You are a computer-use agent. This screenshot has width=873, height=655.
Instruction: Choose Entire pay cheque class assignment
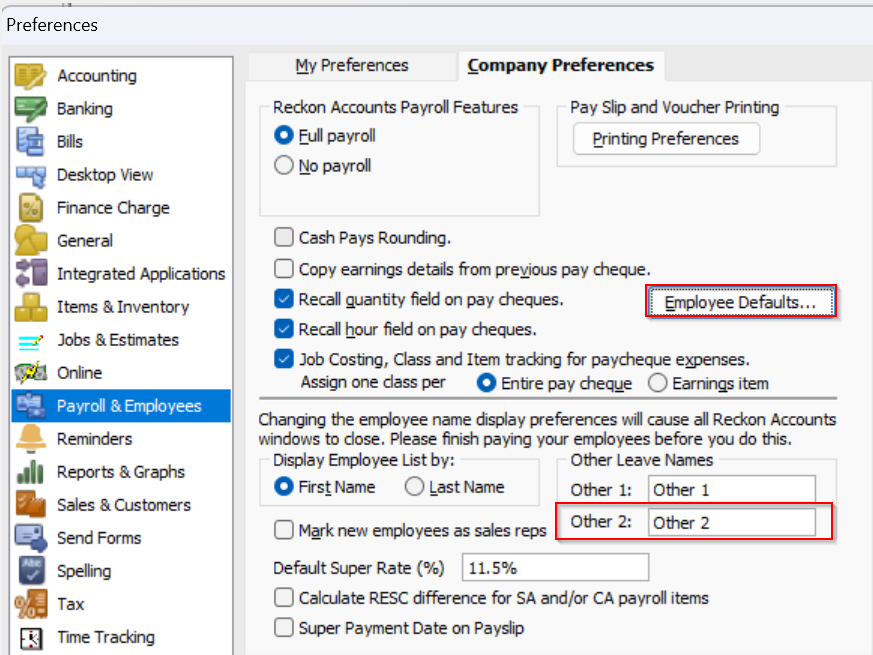coord(487,383)
